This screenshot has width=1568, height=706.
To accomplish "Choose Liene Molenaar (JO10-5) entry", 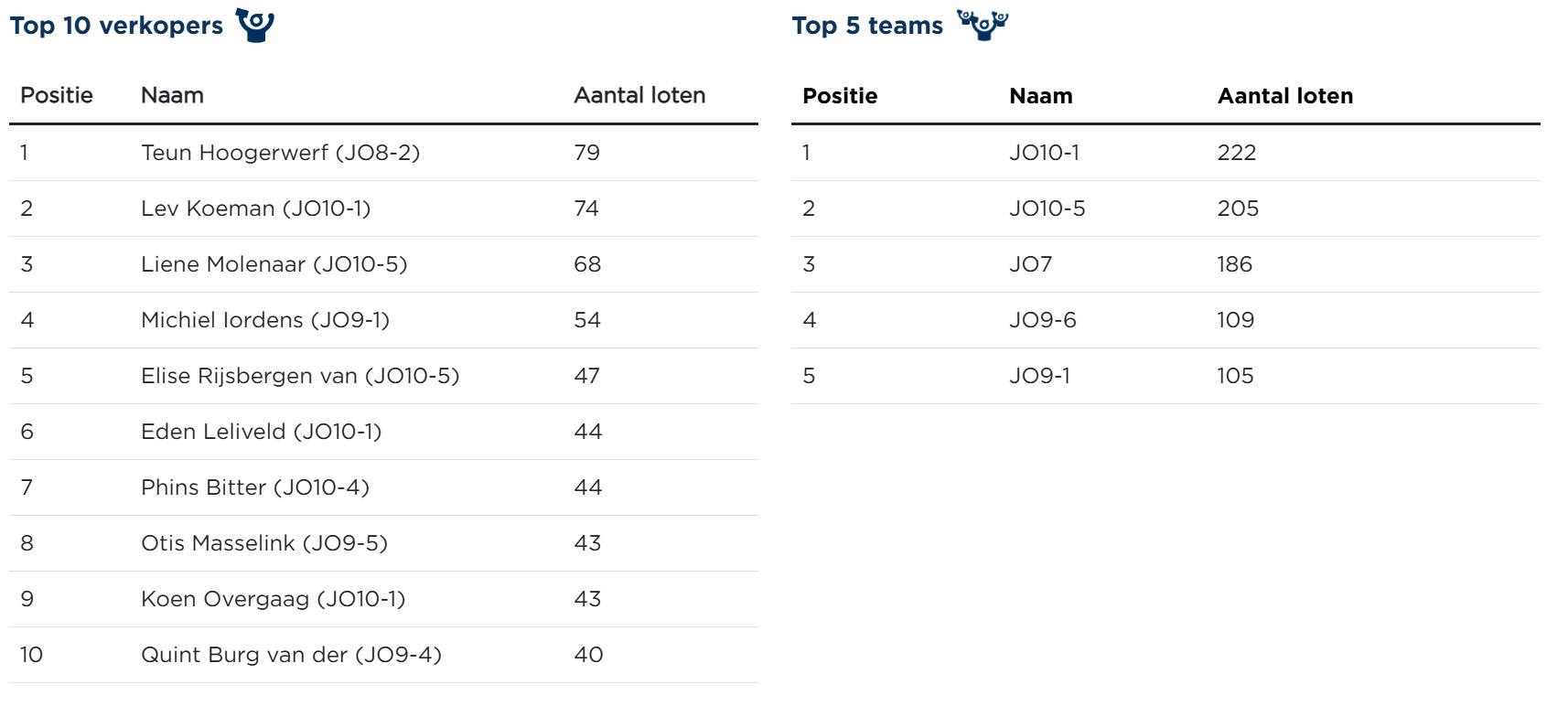I will [x=274, y=264].
